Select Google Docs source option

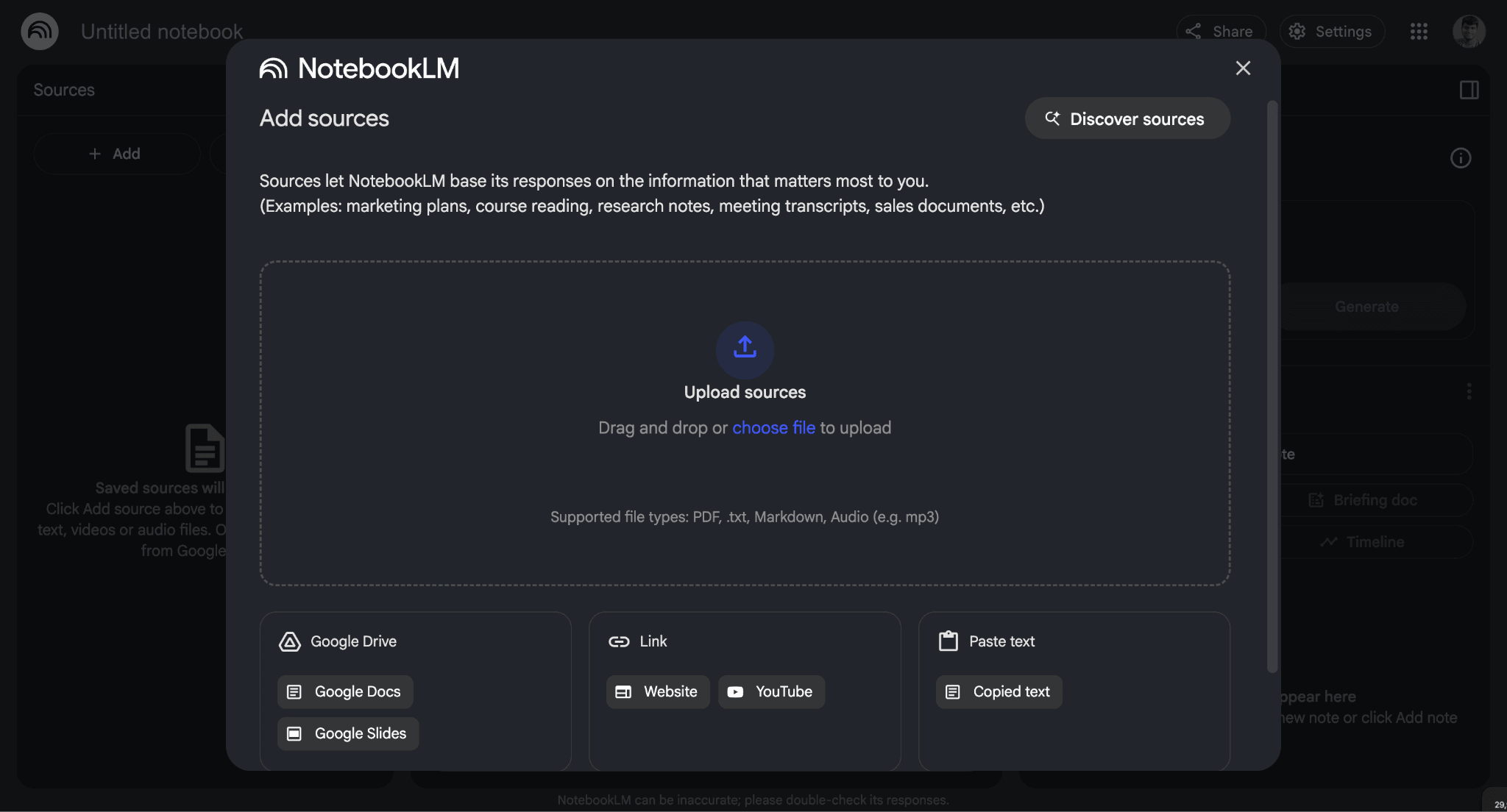(x=345, y=692)
